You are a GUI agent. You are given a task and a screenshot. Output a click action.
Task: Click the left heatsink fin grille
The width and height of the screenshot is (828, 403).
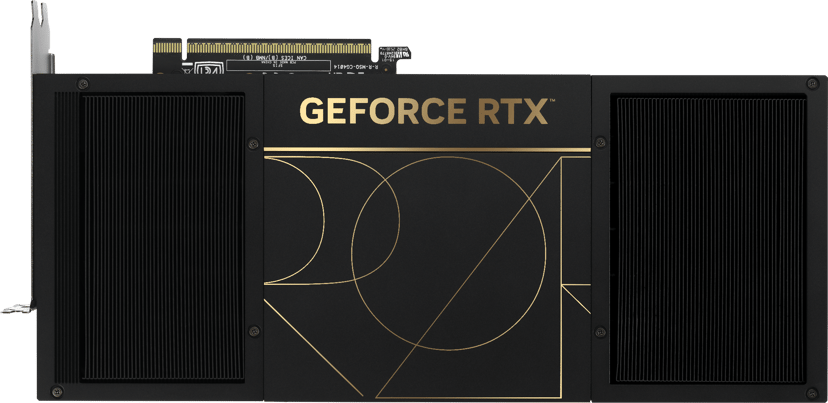point(150,237)
